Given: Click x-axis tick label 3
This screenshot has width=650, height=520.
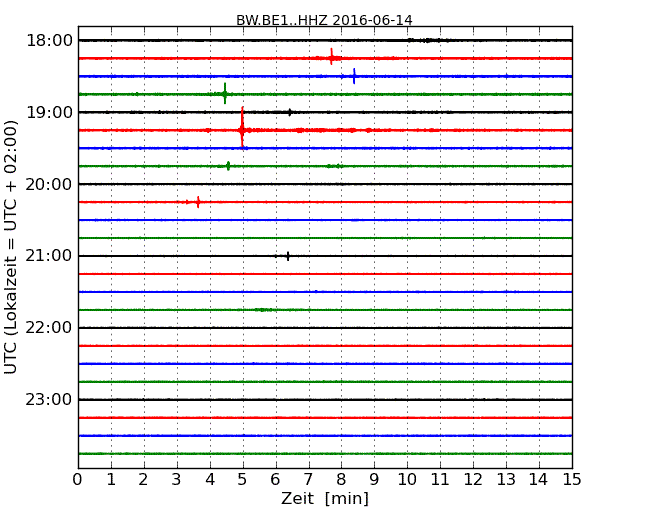Looking at the screenshot, I should (x=176, y=479).
